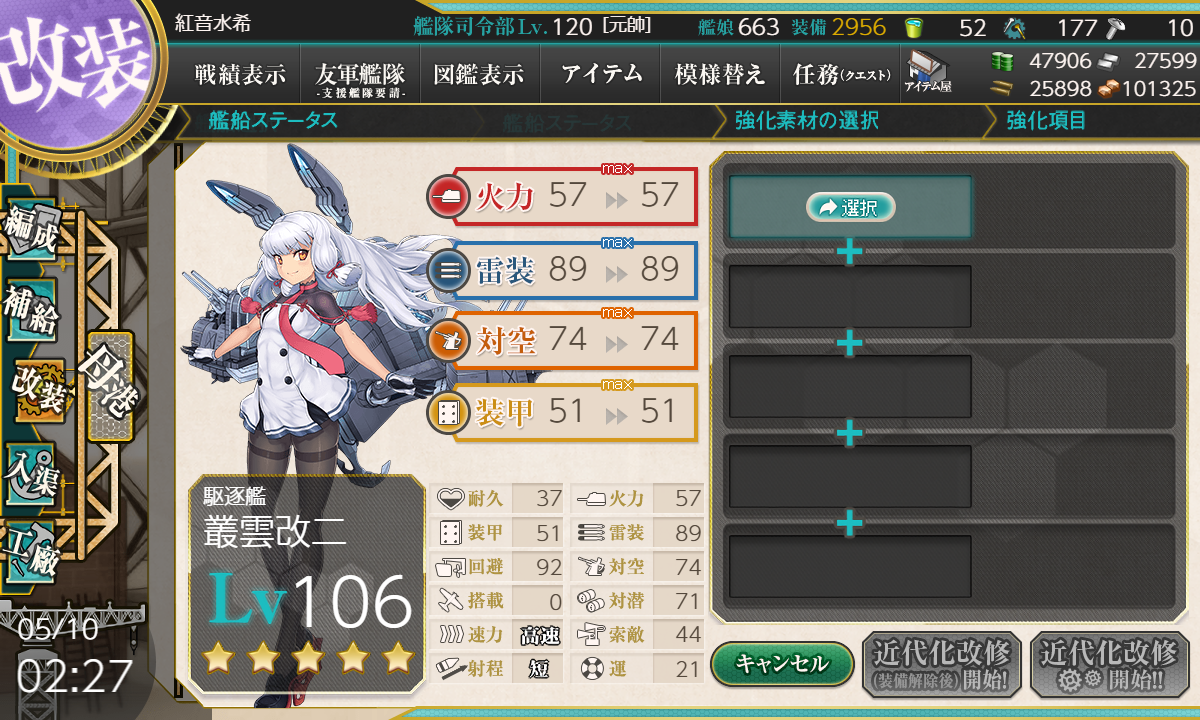
Task: Open 図鑑表示 encyclopedia menu
Action: tap(479, 74)
